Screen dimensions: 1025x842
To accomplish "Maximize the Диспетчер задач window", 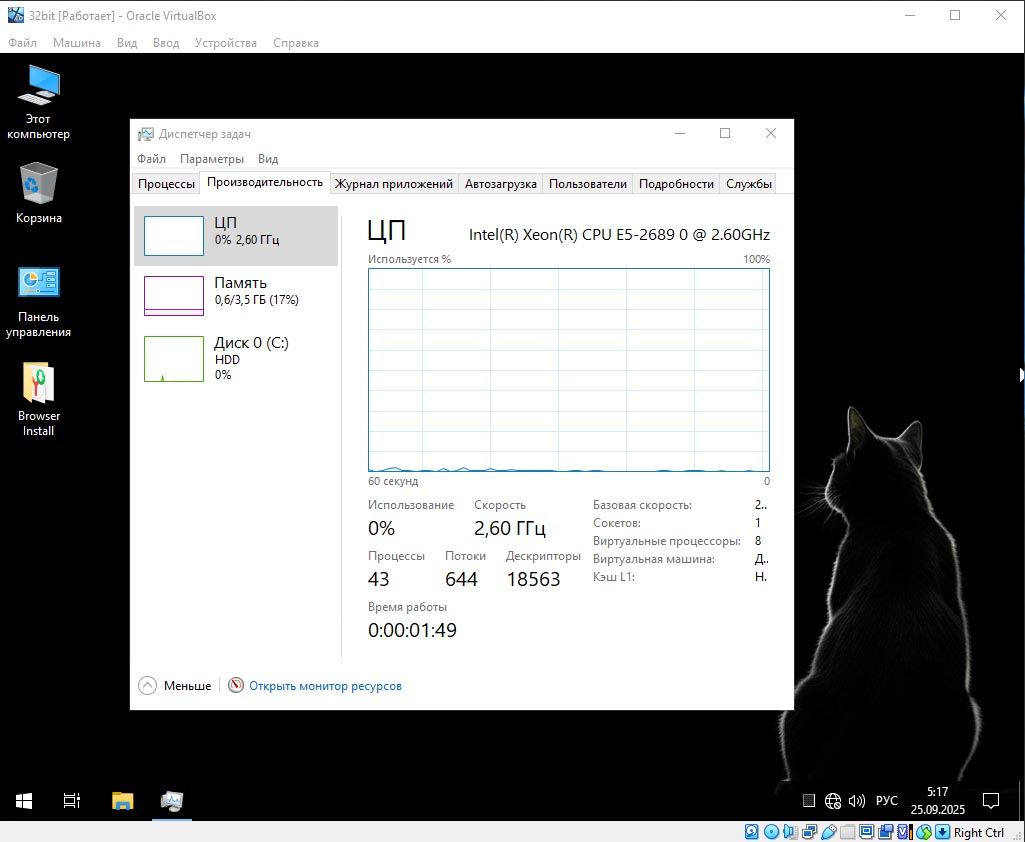I will (x=725, y=133).
